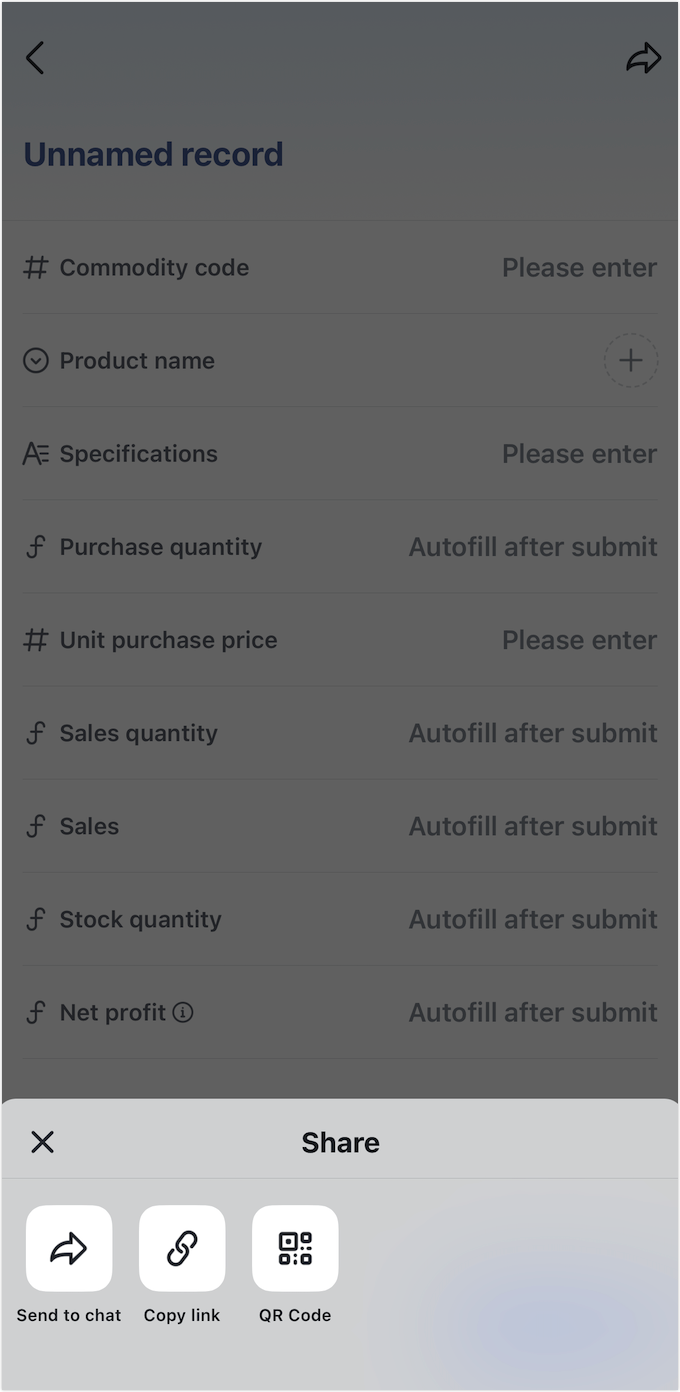The height and width of the screenshot is (1392, 680).
Task: Tap the Net profit info icon
Action: (x=183, y=1012)
